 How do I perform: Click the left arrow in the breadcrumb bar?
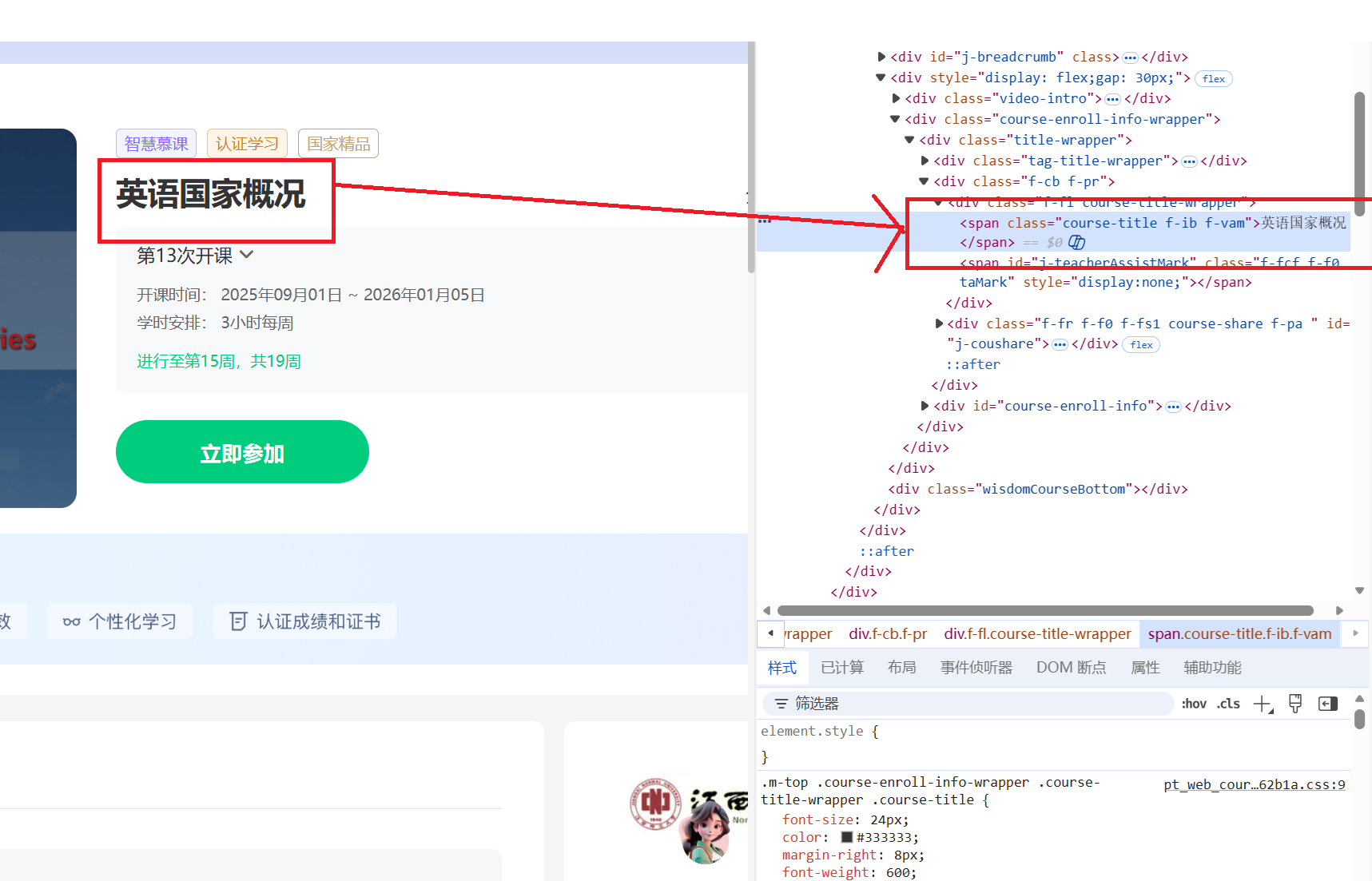770,633
